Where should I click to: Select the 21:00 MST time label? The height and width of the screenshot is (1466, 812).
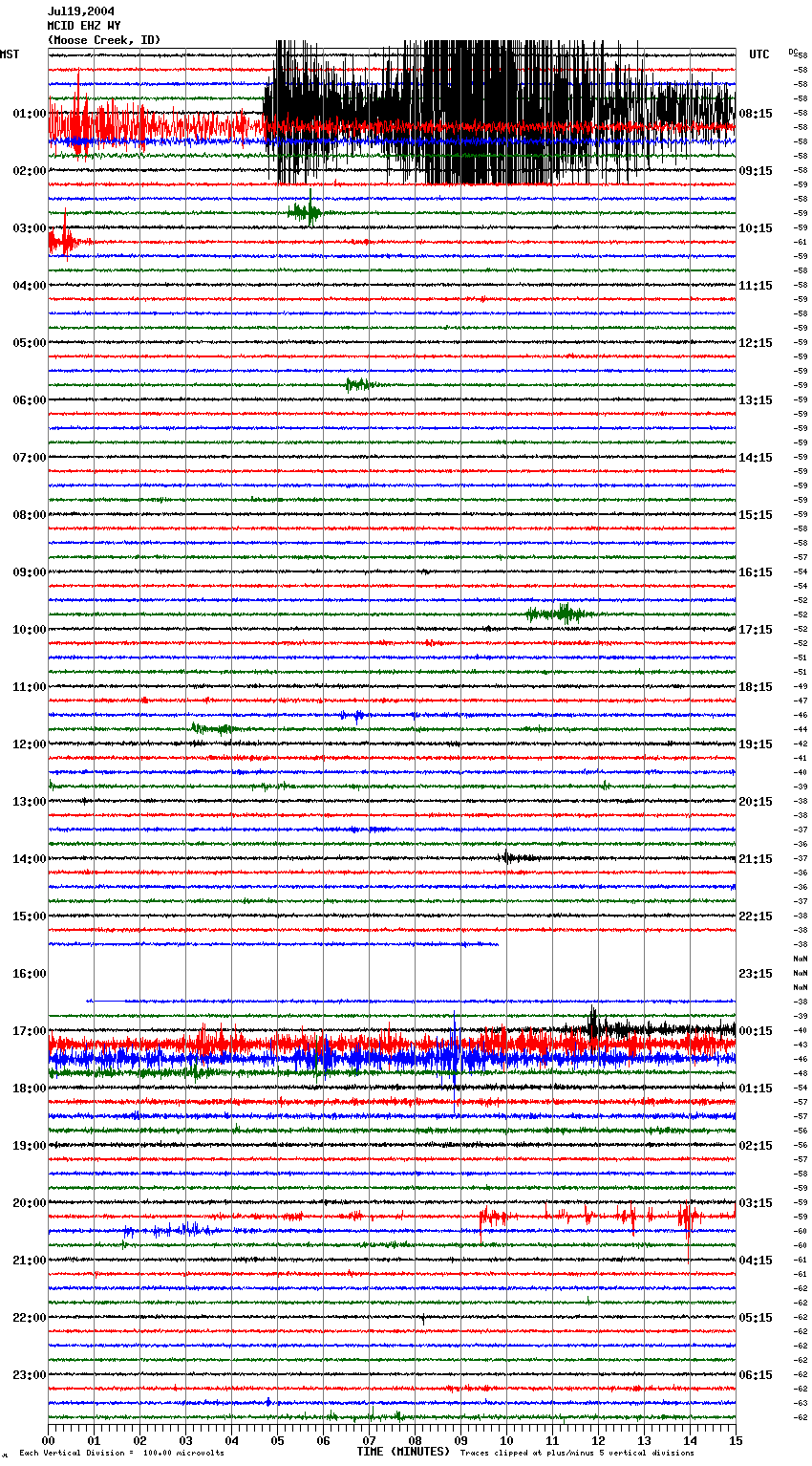click(30, 1260)
